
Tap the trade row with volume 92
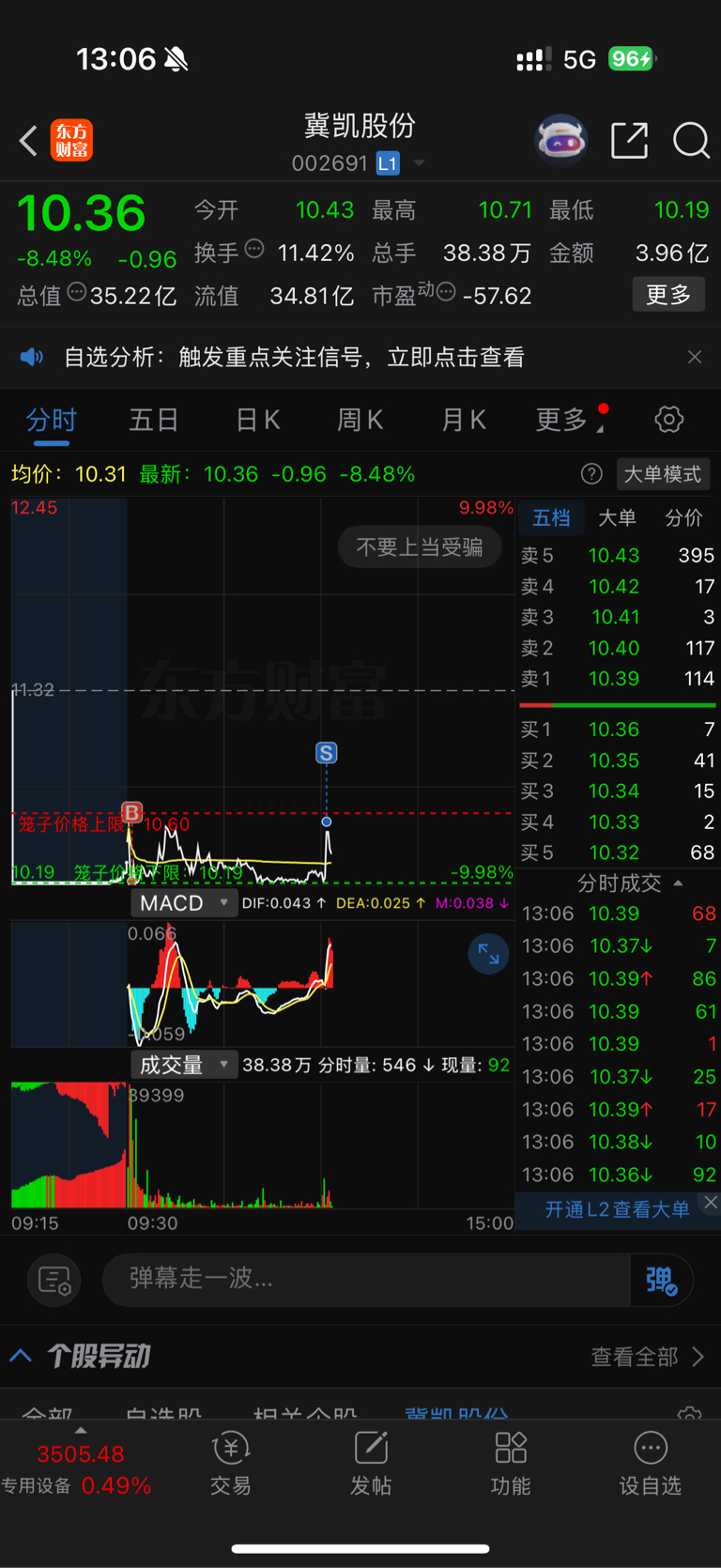[618, 1175]
